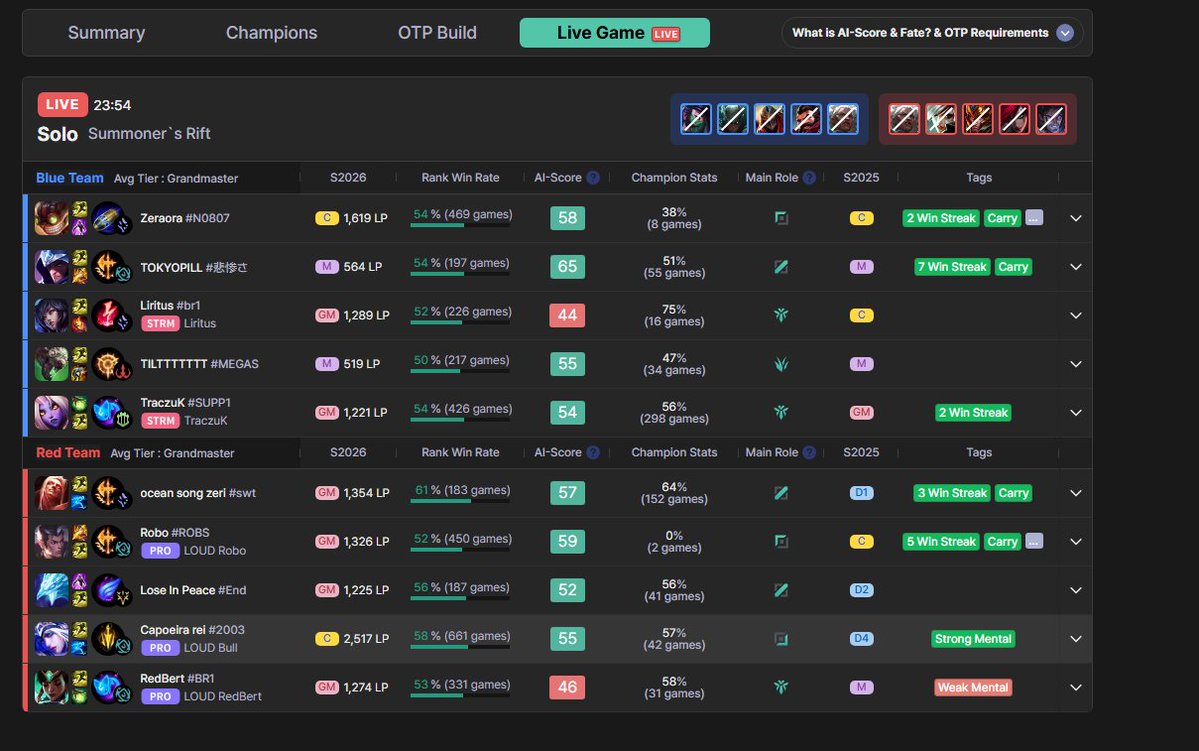Open Capoeira rei #2003 profile
This screenshot has height=751, width=1199.
[x=192, y=629]
